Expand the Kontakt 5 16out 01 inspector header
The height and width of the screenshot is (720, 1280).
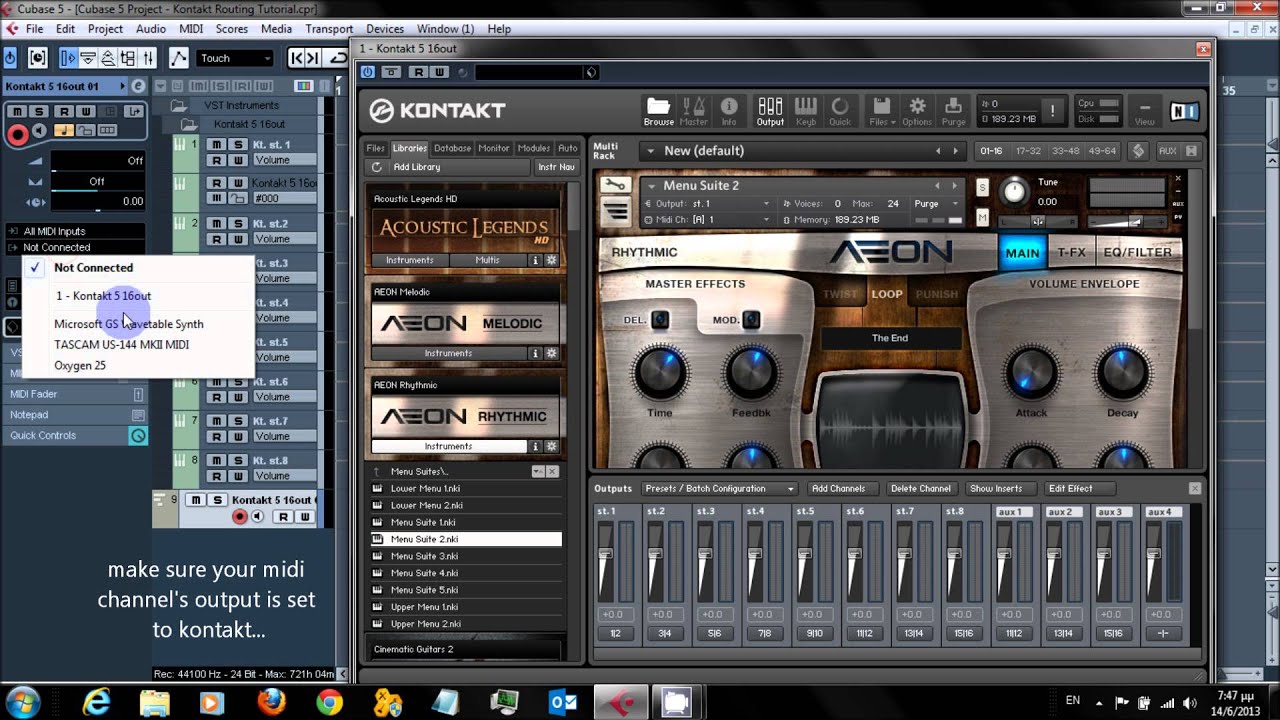tap(65, 86)
